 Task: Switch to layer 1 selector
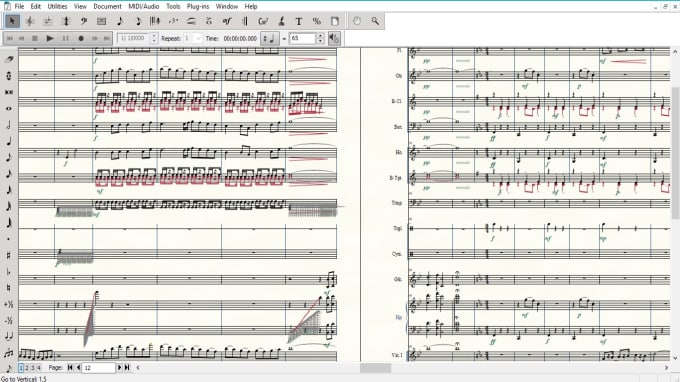pyautogui.click(x=21, y=368)
